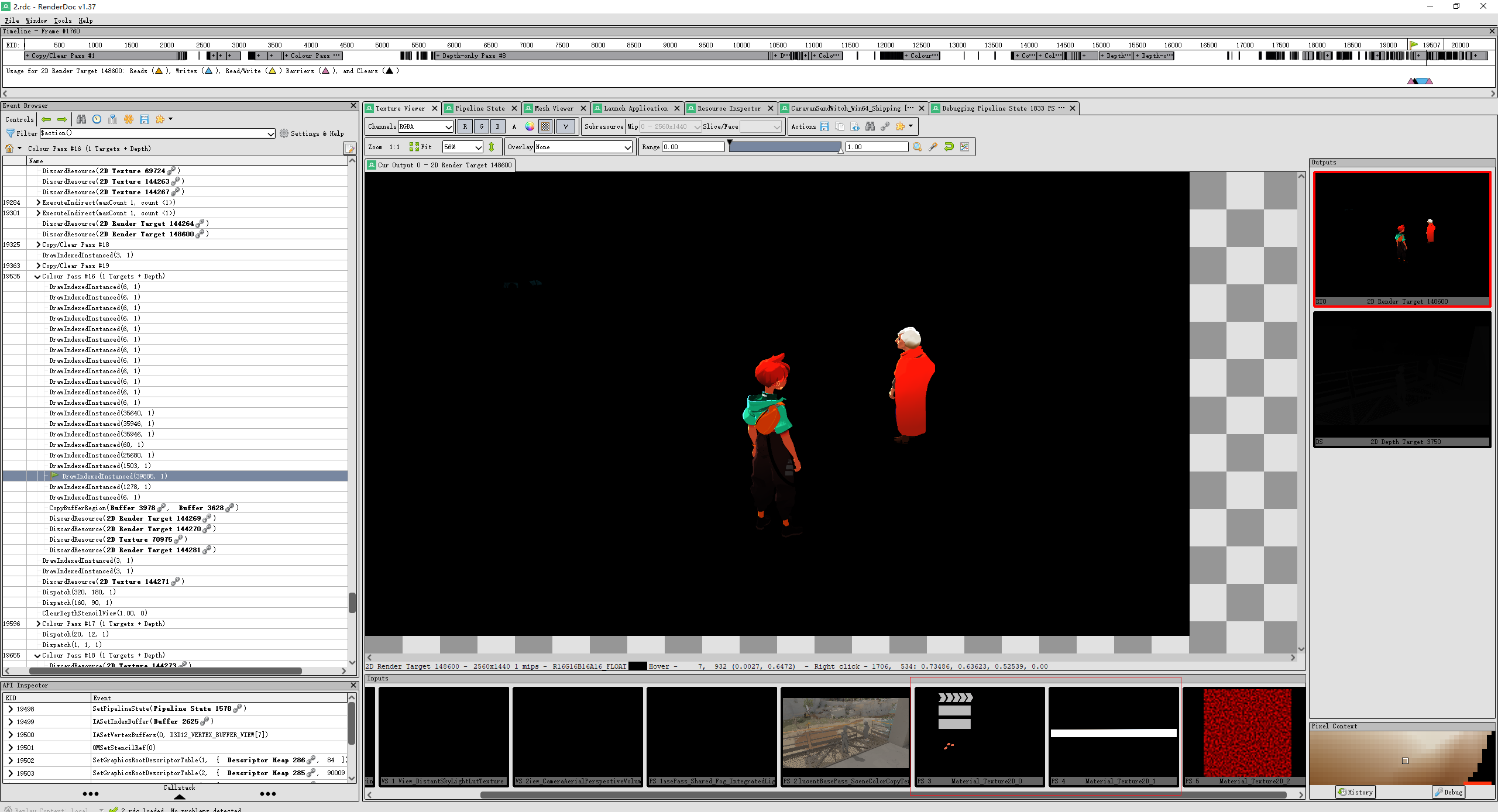
Task: Click the white-point handle on Range slider
Action: coord(841,151)
